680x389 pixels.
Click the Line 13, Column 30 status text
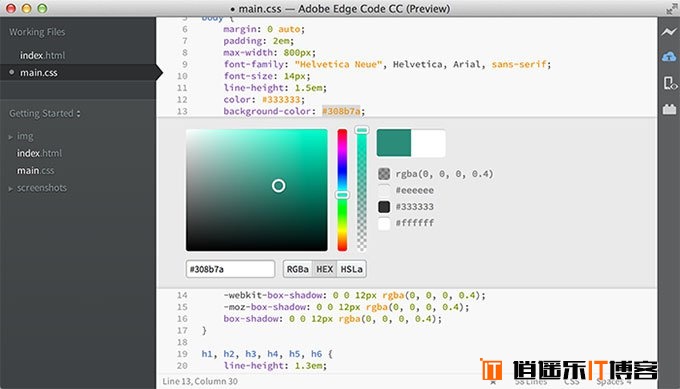click(200, 381)
